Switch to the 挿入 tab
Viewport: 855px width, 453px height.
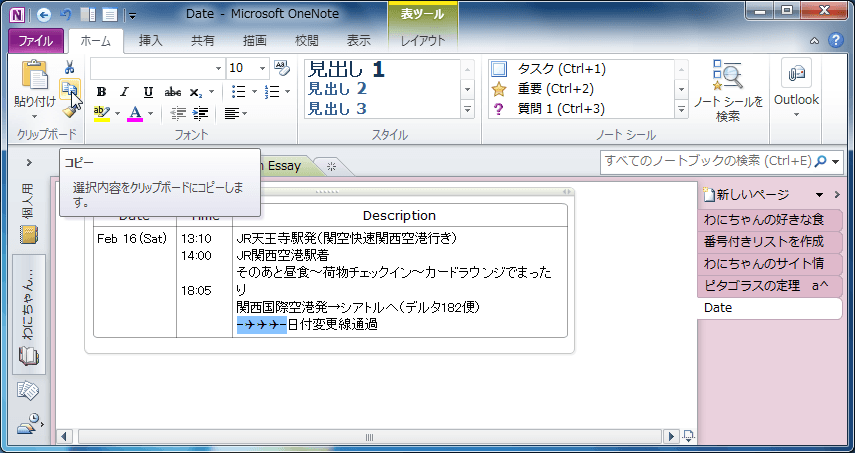(x=150, y=41)
